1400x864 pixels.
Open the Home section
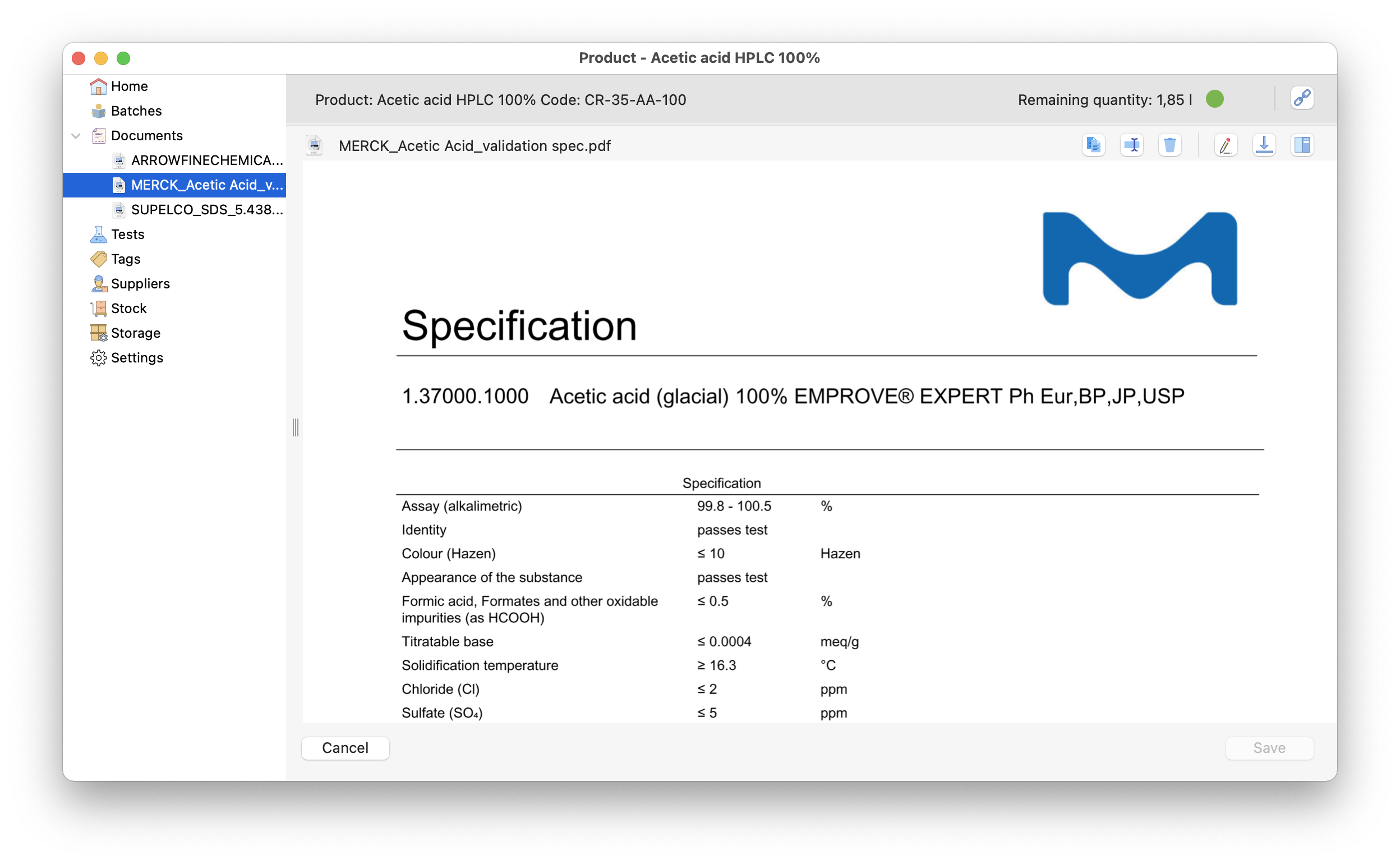[129, 86]
